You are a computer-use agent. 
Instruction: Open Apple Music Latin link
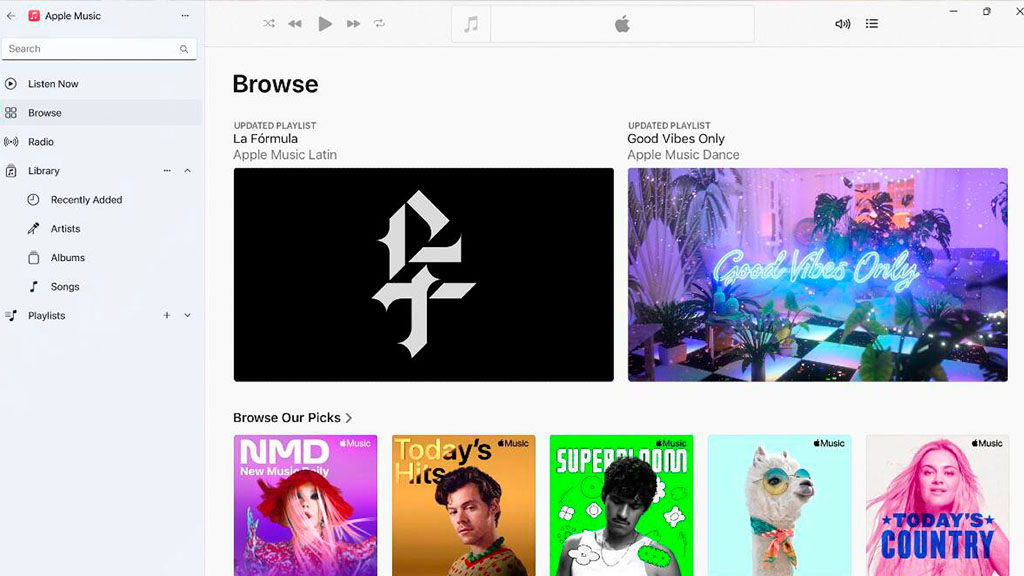click(285, 155)
